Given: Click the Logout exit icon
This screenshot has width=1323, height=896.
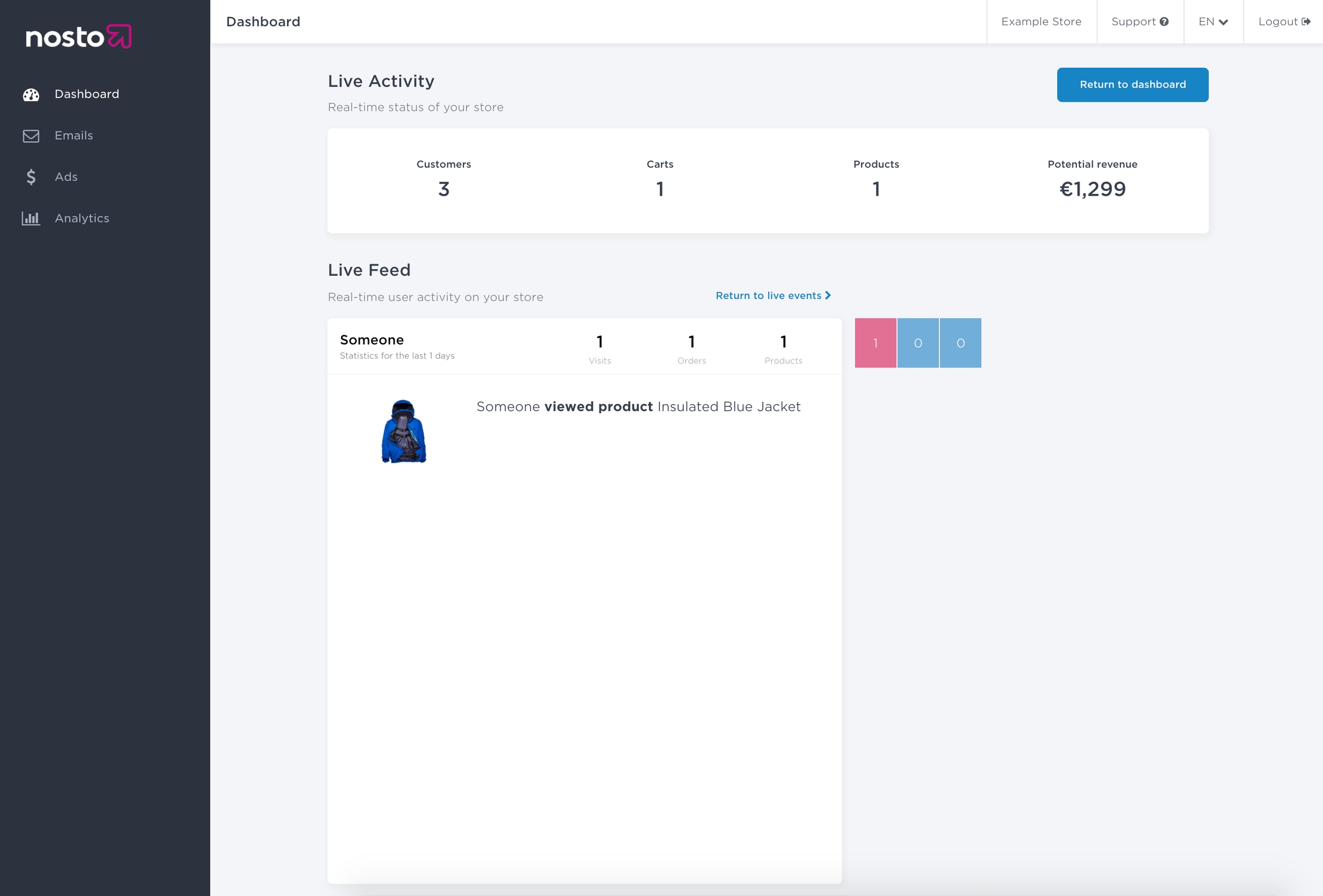Looking at the screenshot, I should pyautogui.click(x=1306, y=22).
